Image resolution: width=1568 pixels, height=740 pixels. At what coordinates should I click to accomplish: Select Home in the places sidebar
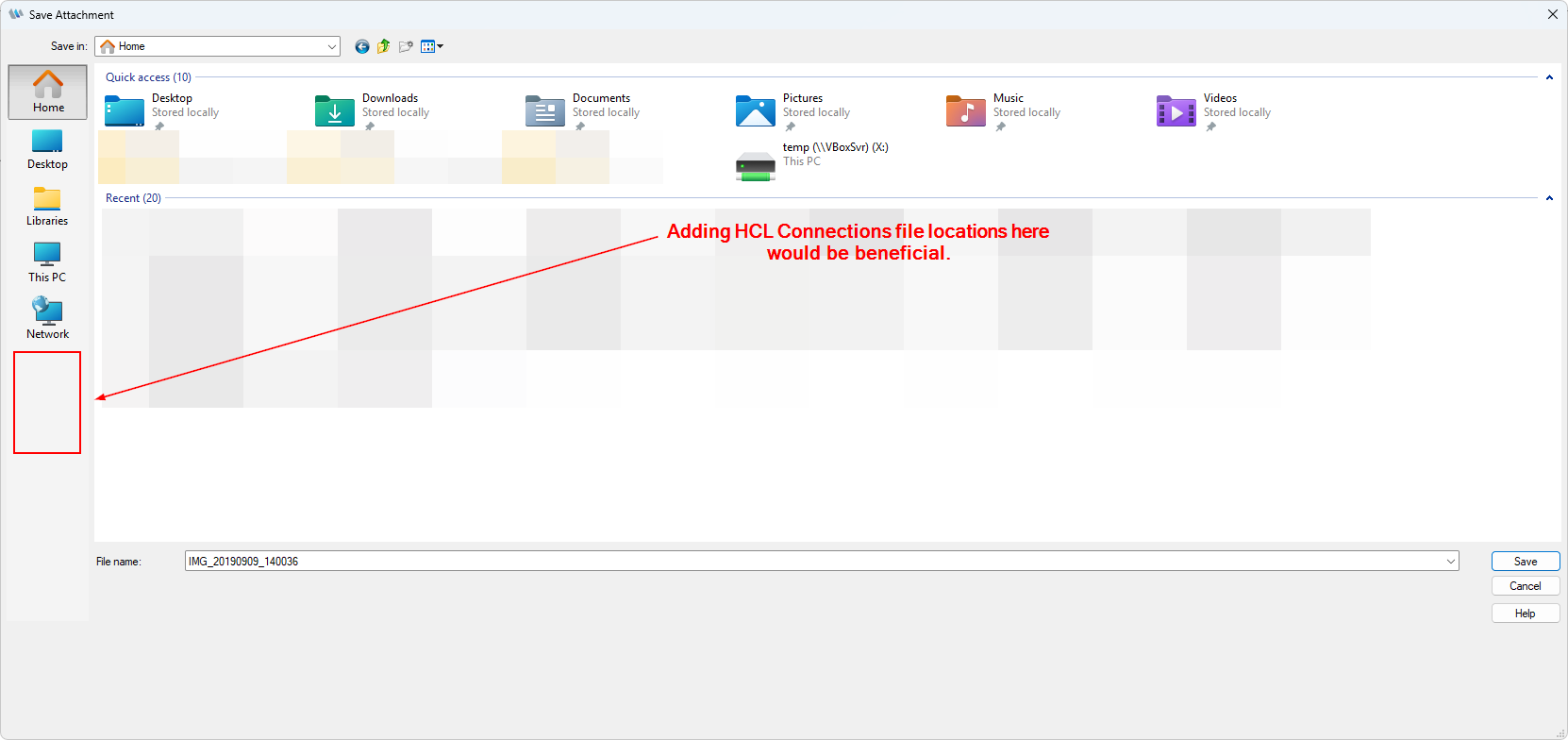coord(48,92)
